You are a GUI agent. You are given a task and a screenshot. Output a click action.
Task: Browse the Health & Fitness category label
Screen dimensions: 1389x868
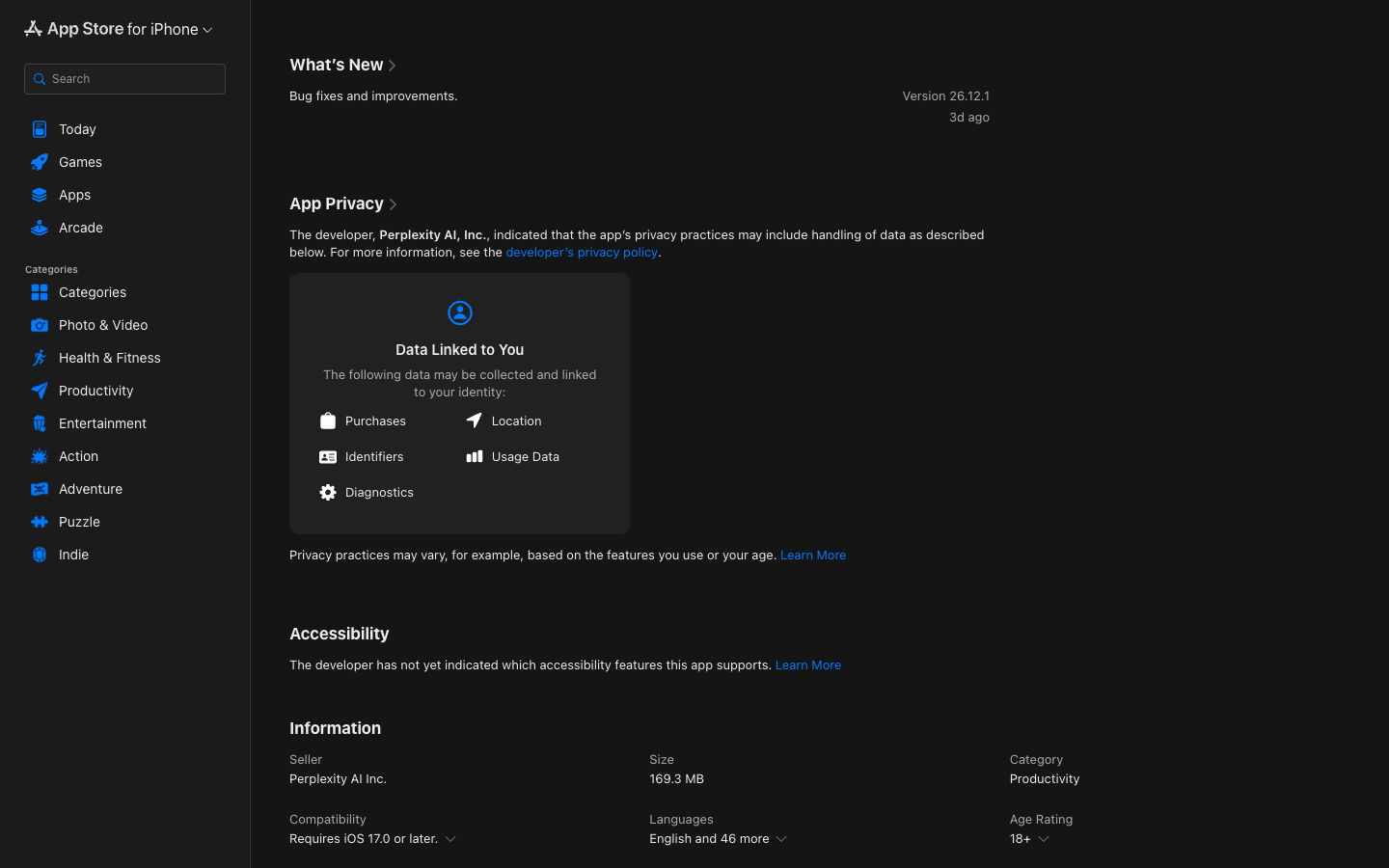[110, 358]
